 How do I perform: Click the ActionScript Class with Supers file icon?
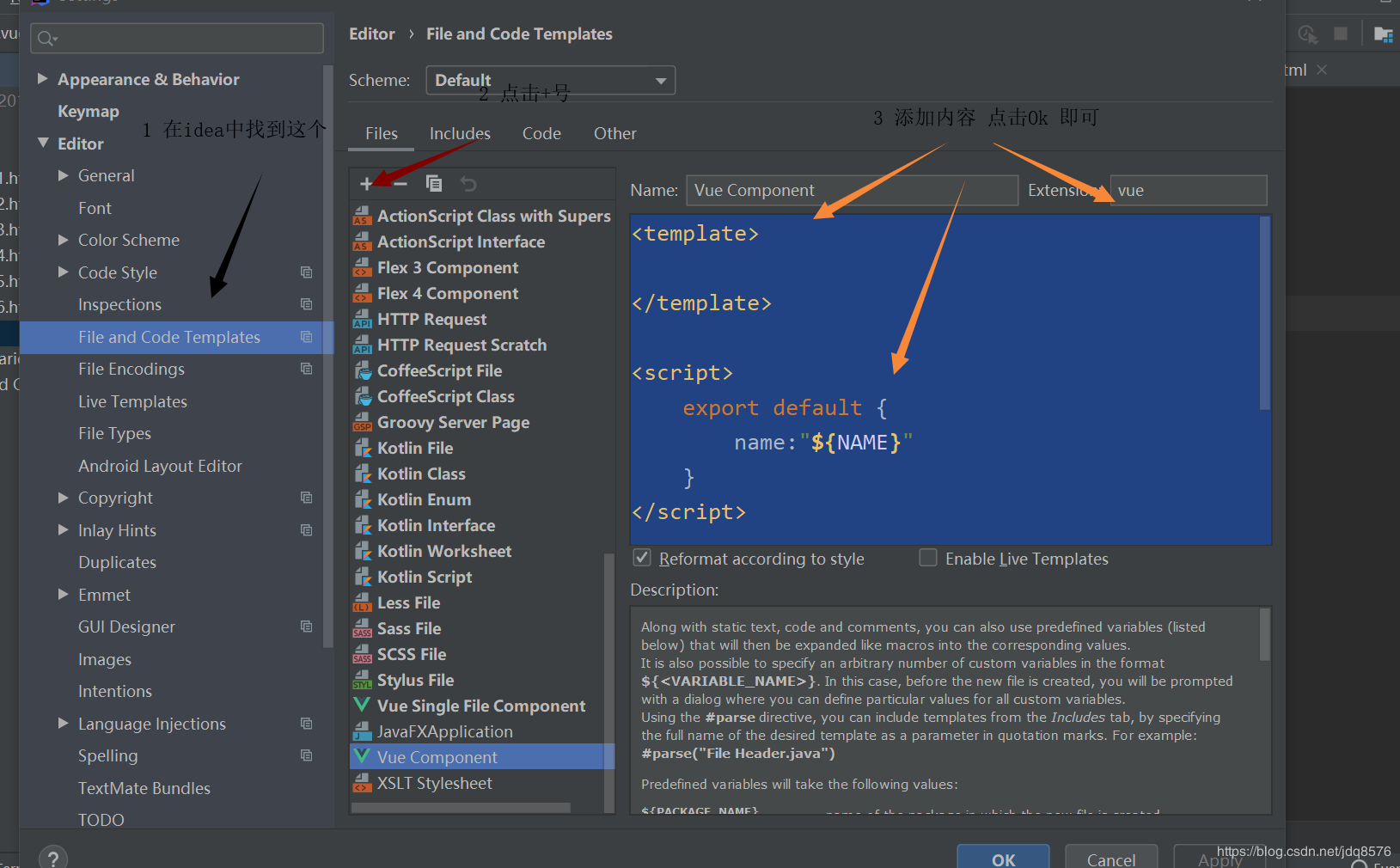(362, 217)
